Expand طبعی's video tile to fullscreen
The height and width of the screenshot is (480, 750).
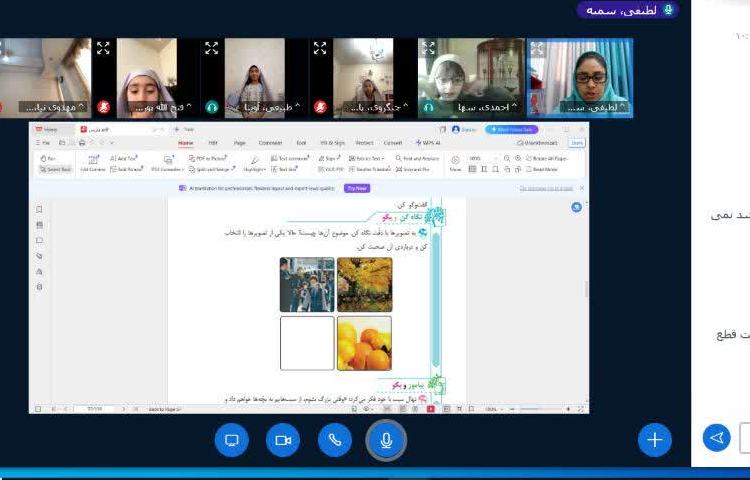(211, 48)
